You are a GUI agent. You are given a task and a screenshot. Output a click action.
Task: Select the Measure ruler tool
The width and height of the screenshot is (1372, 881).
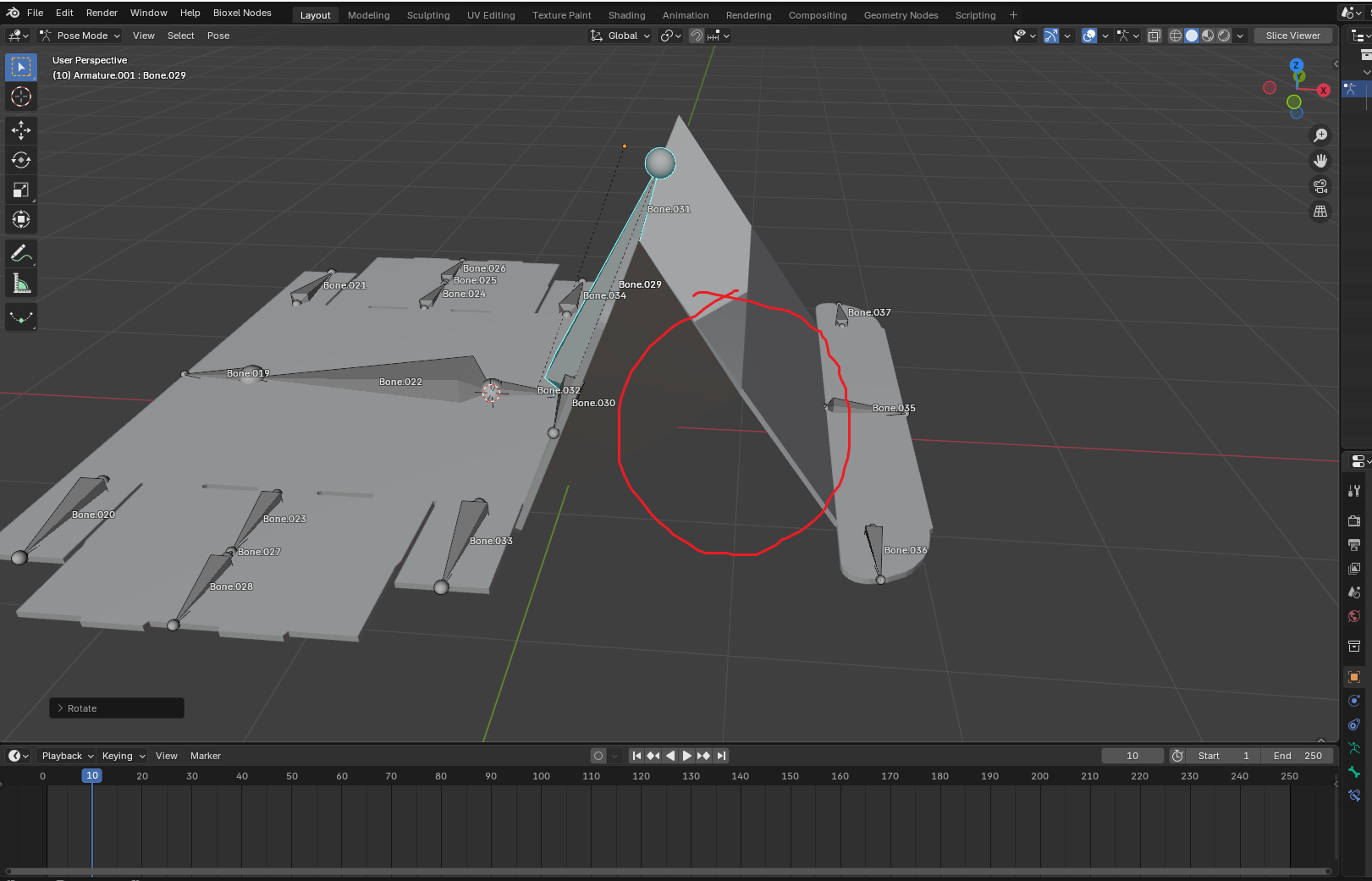click(21, 284)
